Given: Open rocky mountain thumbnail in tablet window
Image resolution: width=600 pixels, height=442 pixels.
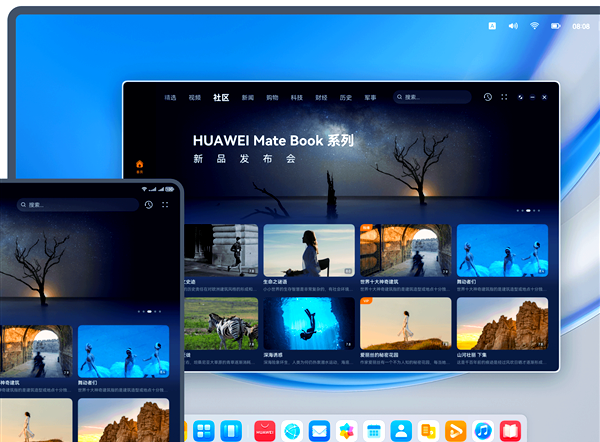Looking at the screenshot, I should tap(124, 420).
